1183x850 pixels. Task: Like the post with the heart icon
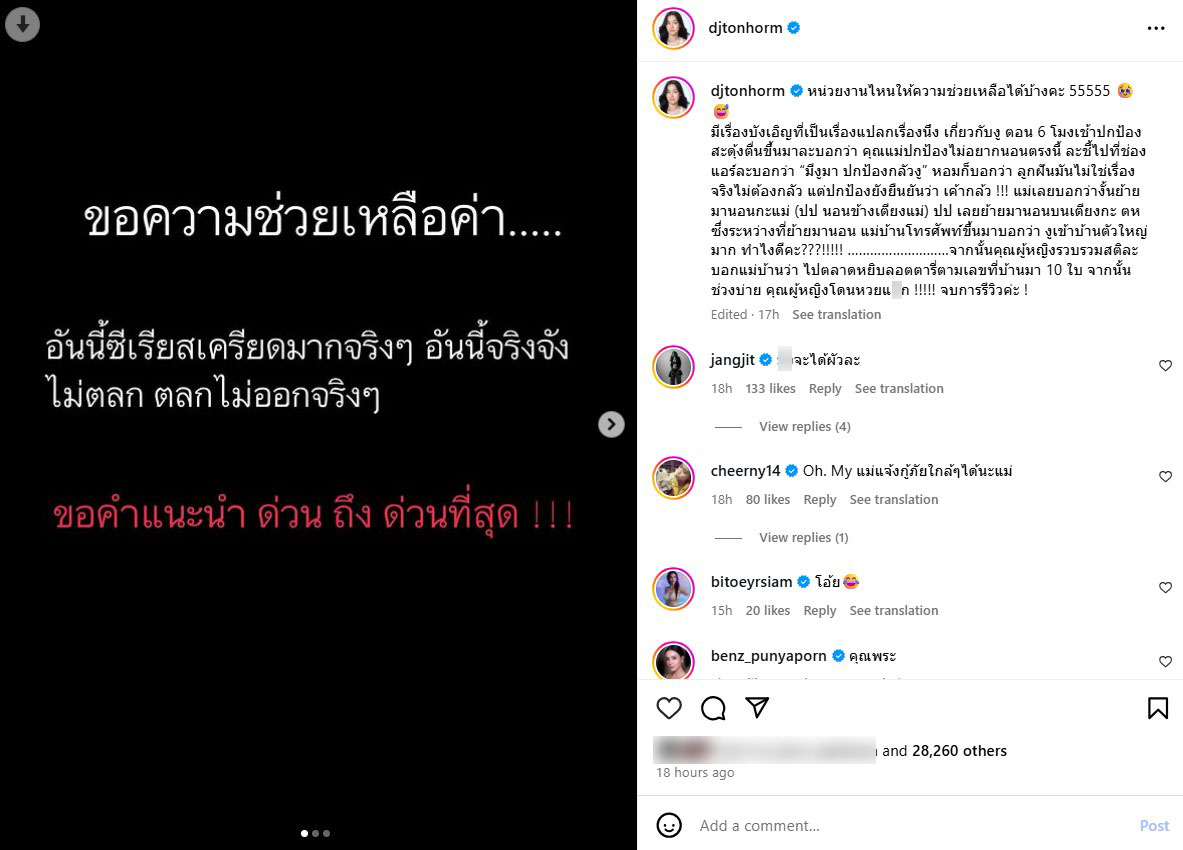(x=668, y=707)
